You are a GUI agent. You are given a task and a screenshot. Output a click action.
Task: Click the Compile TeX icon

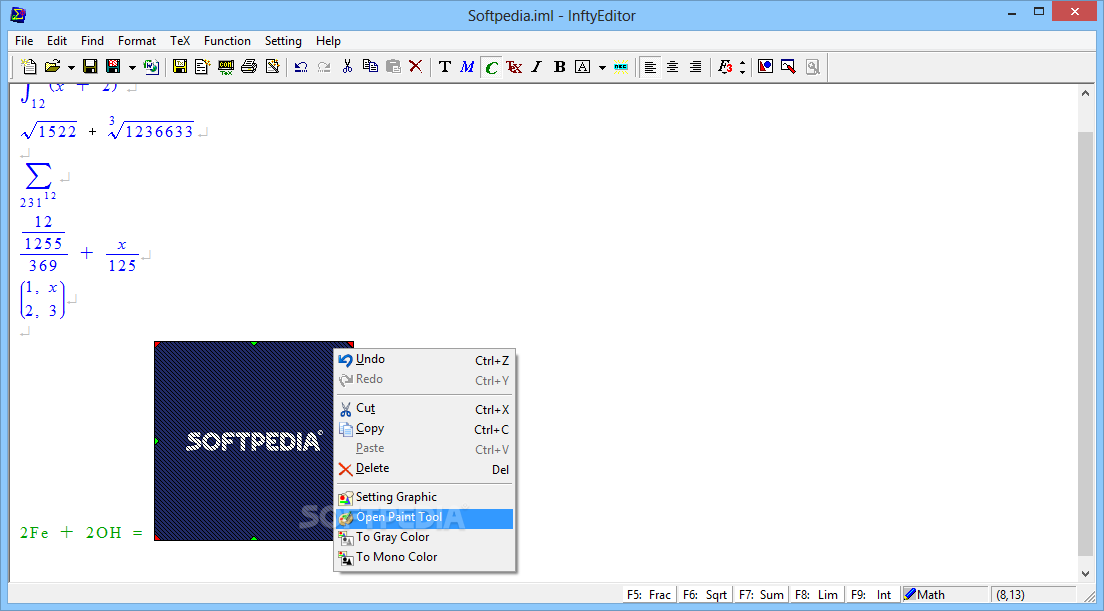[226, 67]
